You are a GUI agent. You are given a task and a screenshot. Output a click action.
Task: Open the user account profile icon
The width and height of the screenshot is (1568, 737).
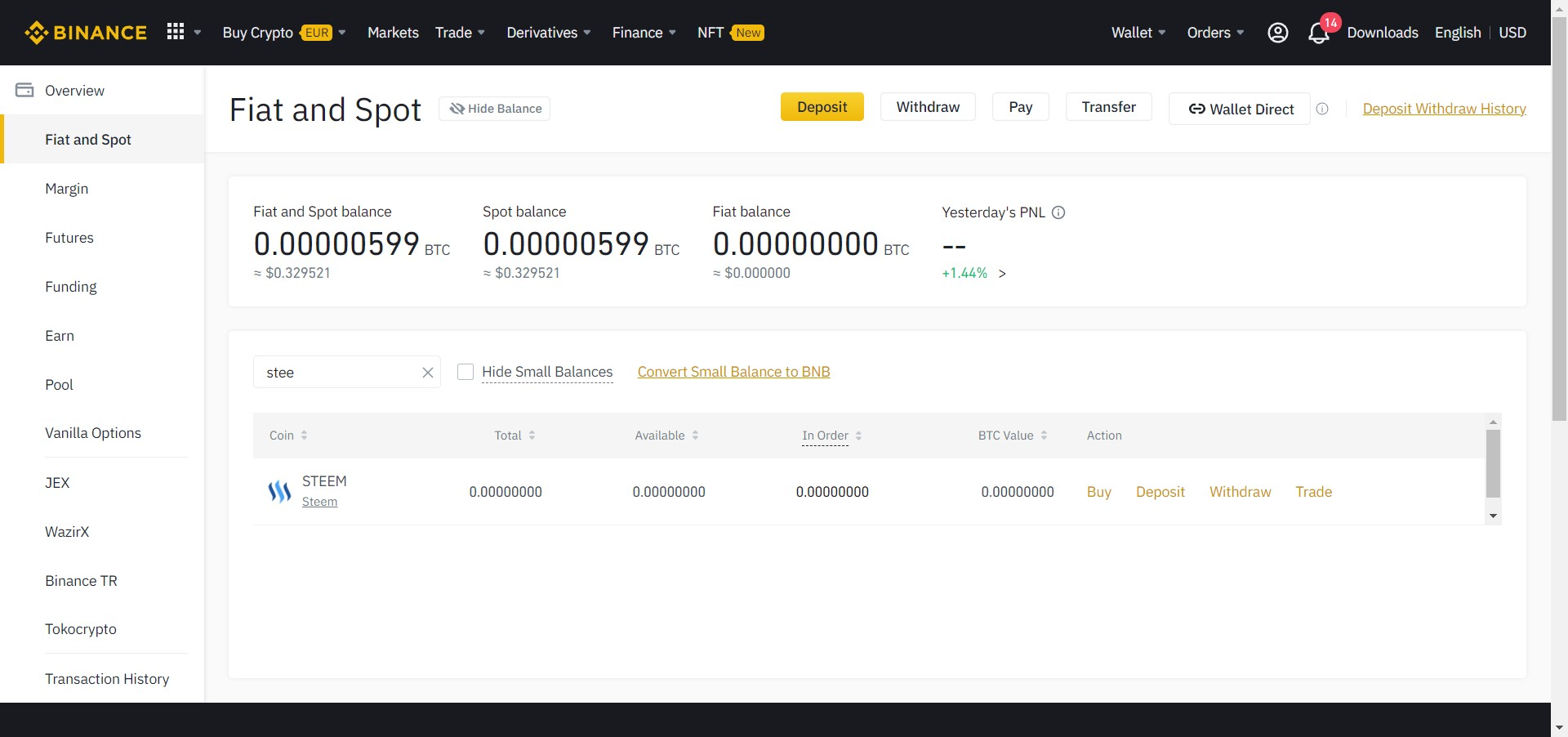point(1277,33)
